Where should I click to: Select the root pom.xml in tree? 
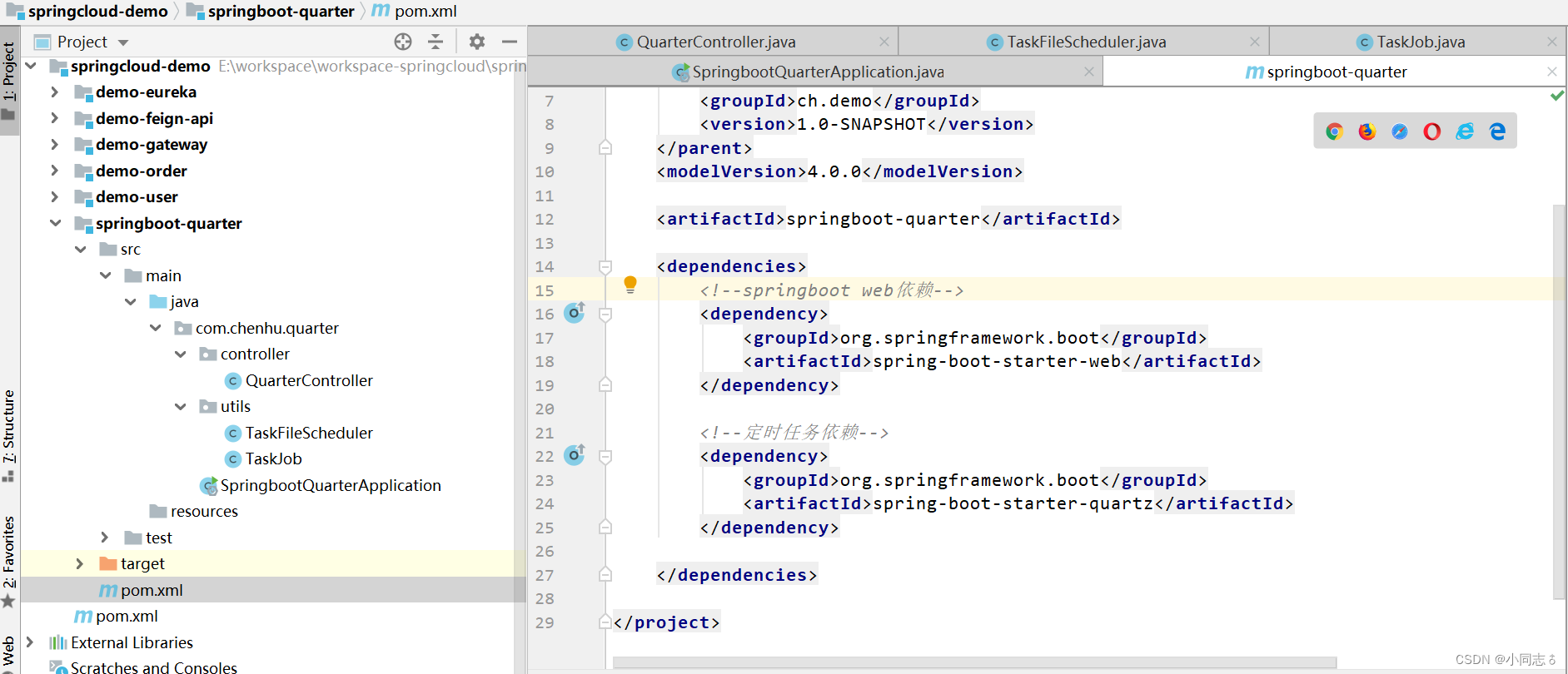(x=116, y=616)
